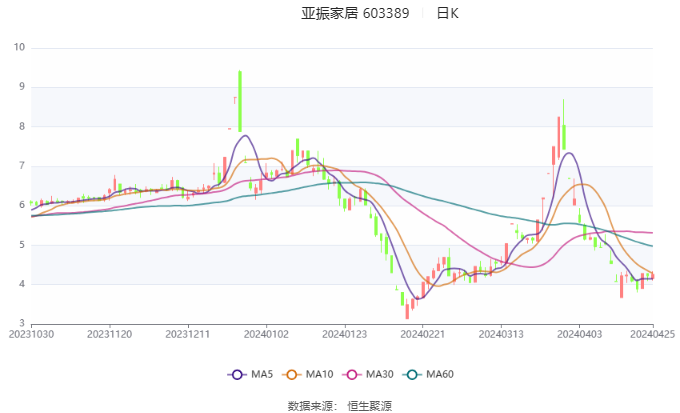The height and width of the screenshot is (413, 680).
Task: Click the y-axis value 8
Action: click(x=22, y=126)
